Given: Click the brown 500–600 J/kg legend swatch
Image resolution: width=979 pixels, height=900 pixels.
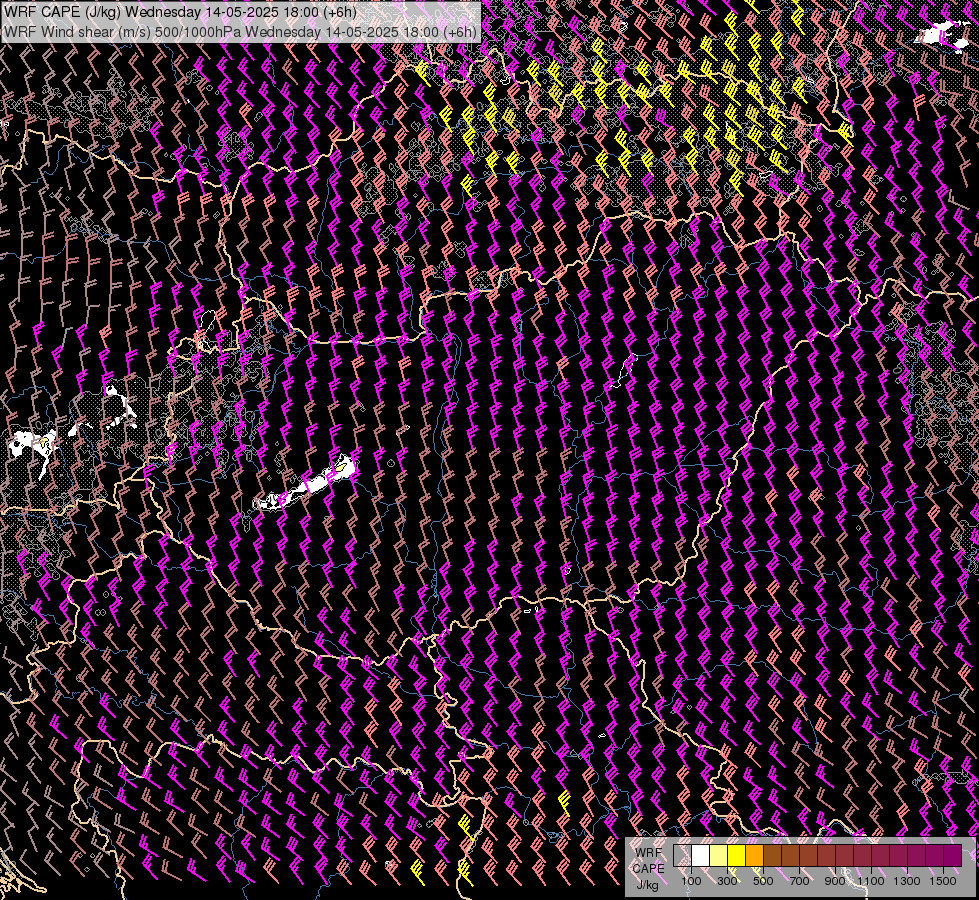Looking at the screenshot, I should [772, 855].
